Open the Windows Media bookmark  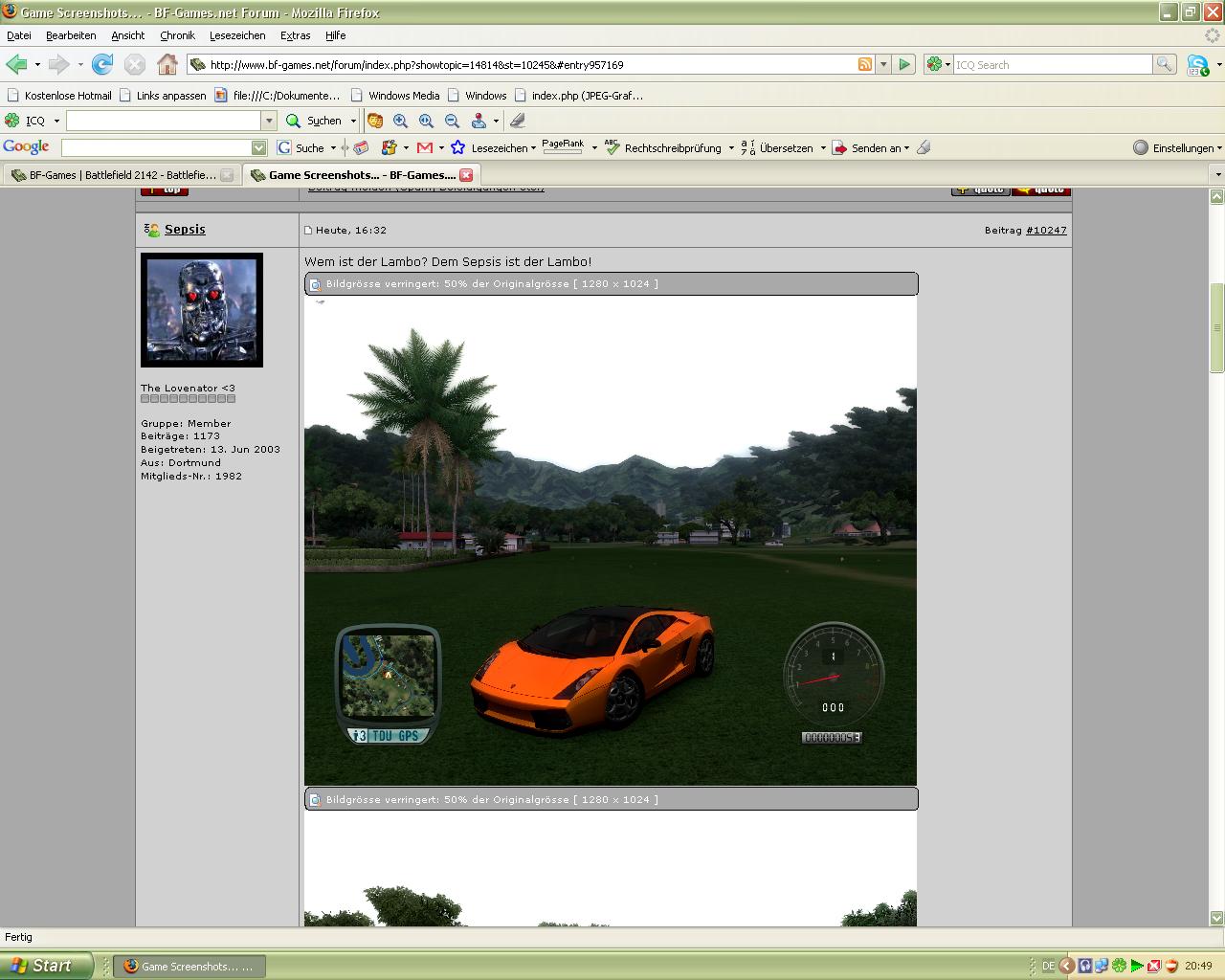(395, 96)
